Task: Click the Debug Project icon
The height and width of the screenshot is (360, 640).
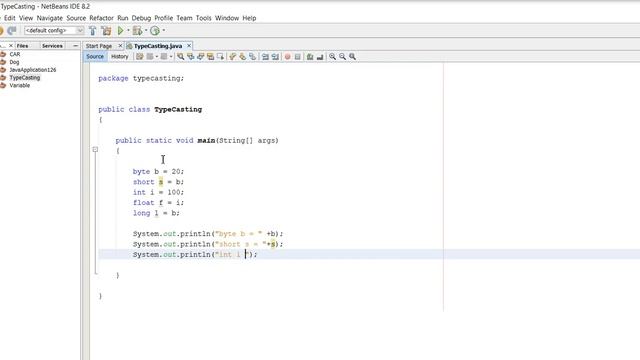Action: click(x=137, y=31)
